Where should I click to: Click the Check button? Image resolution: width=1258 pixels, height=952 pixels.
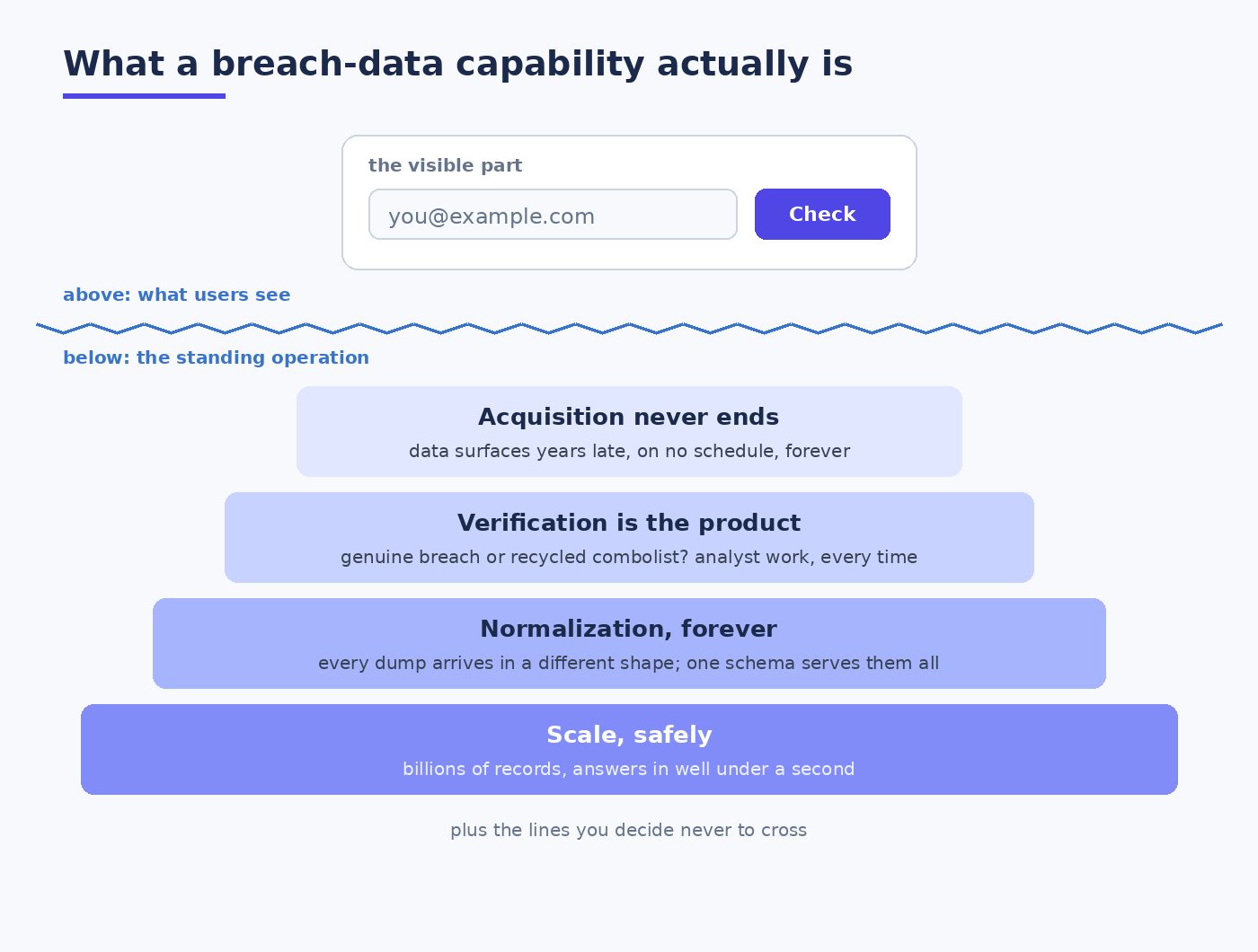tap(822, 214)
